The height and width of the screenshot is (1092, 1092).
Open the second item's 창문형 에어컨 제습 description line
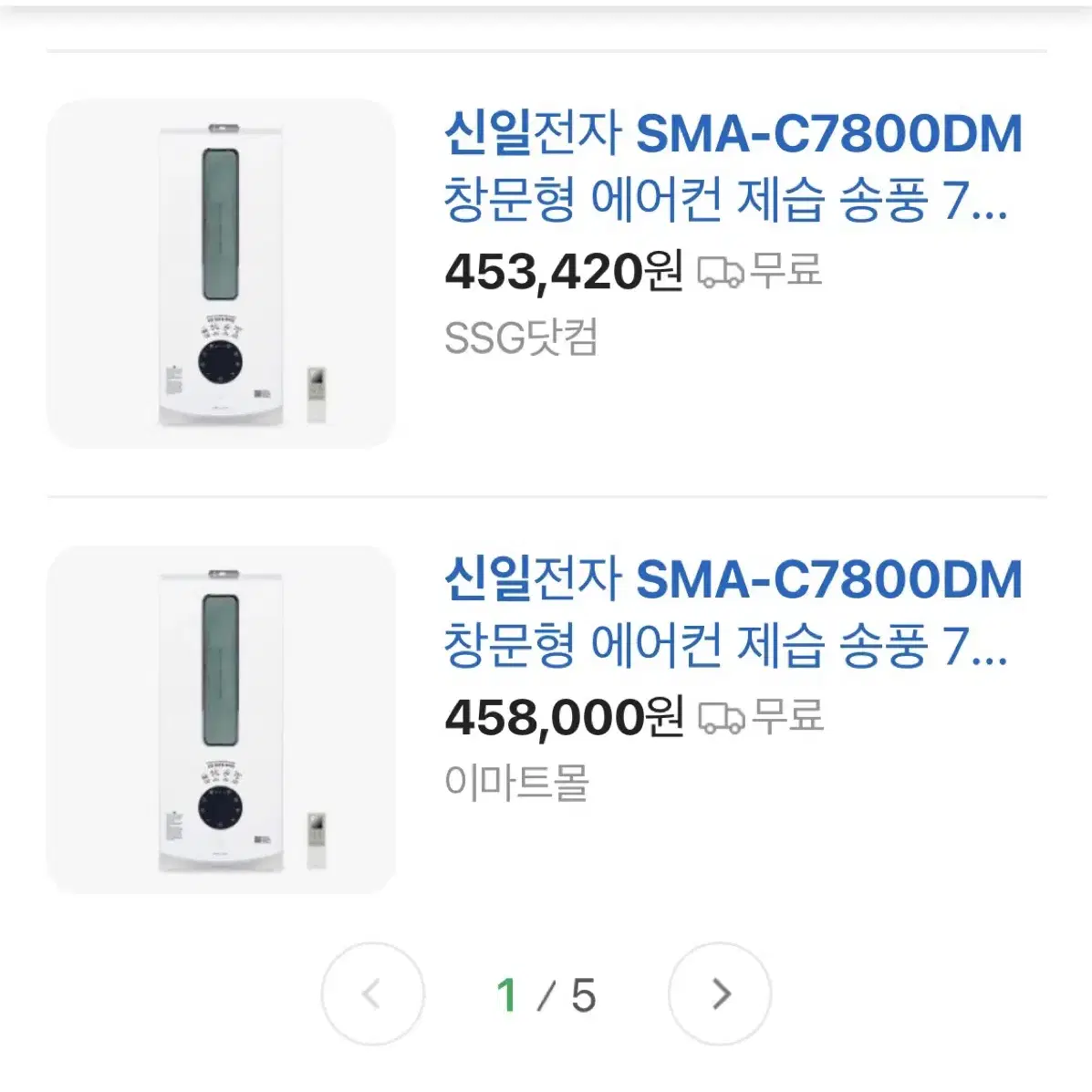click(x=725, y=646)
